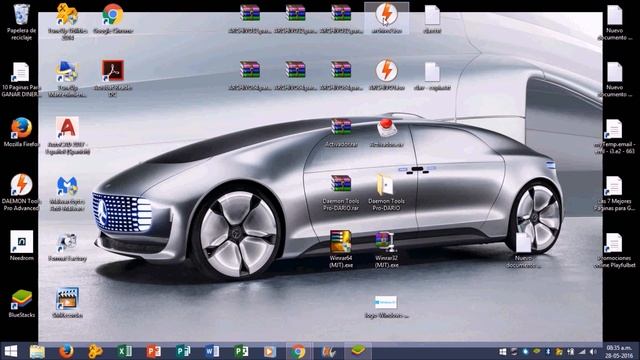Launch the AutoCAD 2017 Español shortcut
This screenshot has width=640, height=360.
pyautogui.click(x=67, y=136)
